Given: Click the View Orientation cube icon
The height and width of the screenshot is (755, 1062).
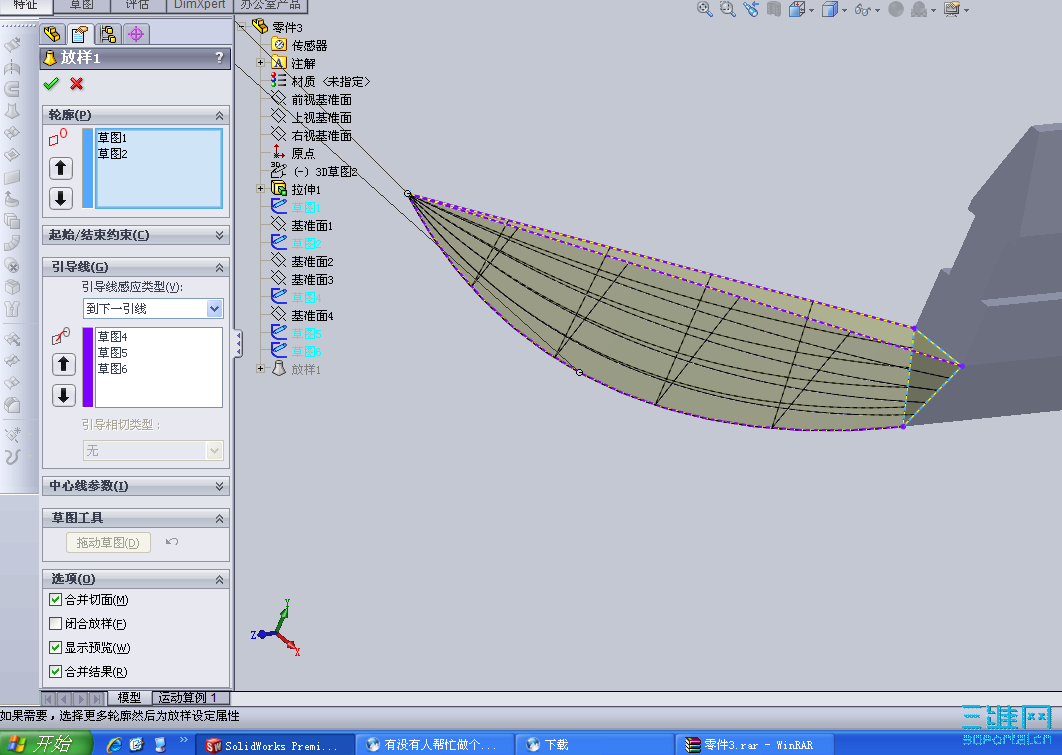Looking at the screenshot, I should click(797, 9).
